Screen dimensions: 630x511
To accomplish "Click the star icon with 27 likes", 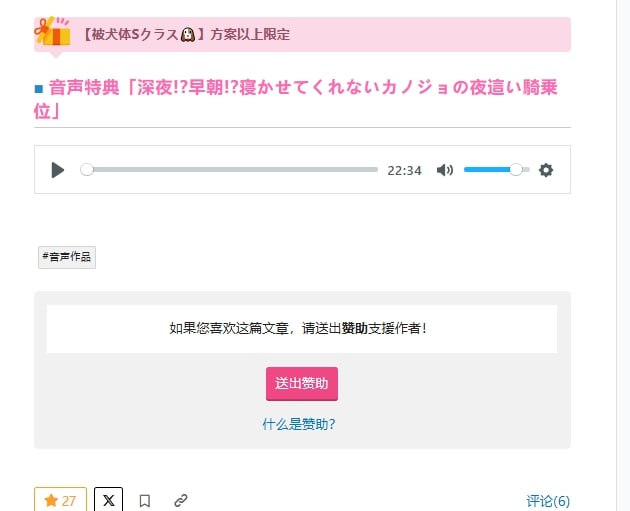I will [60, 500].
